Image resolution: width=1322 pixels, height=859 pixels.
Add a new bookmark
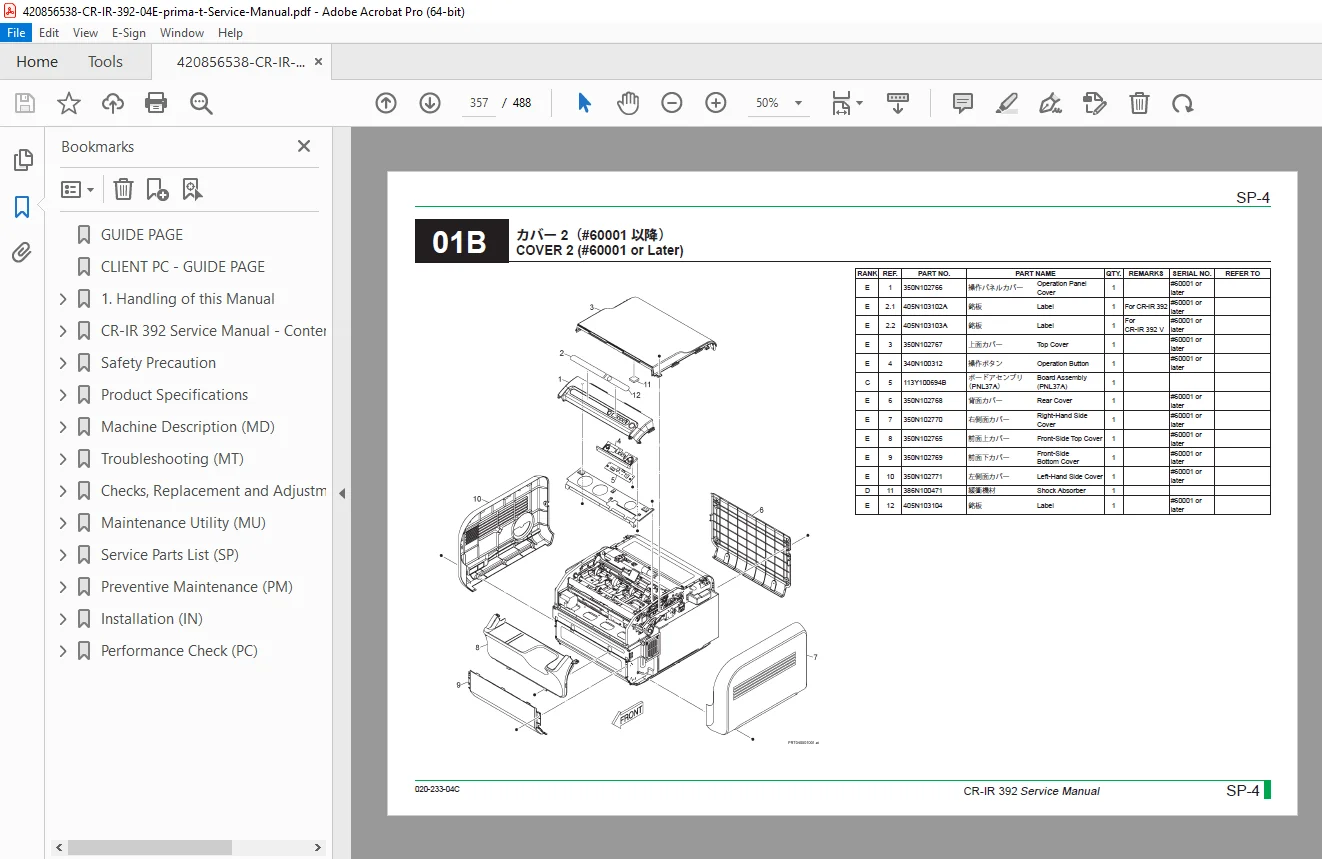157,189
